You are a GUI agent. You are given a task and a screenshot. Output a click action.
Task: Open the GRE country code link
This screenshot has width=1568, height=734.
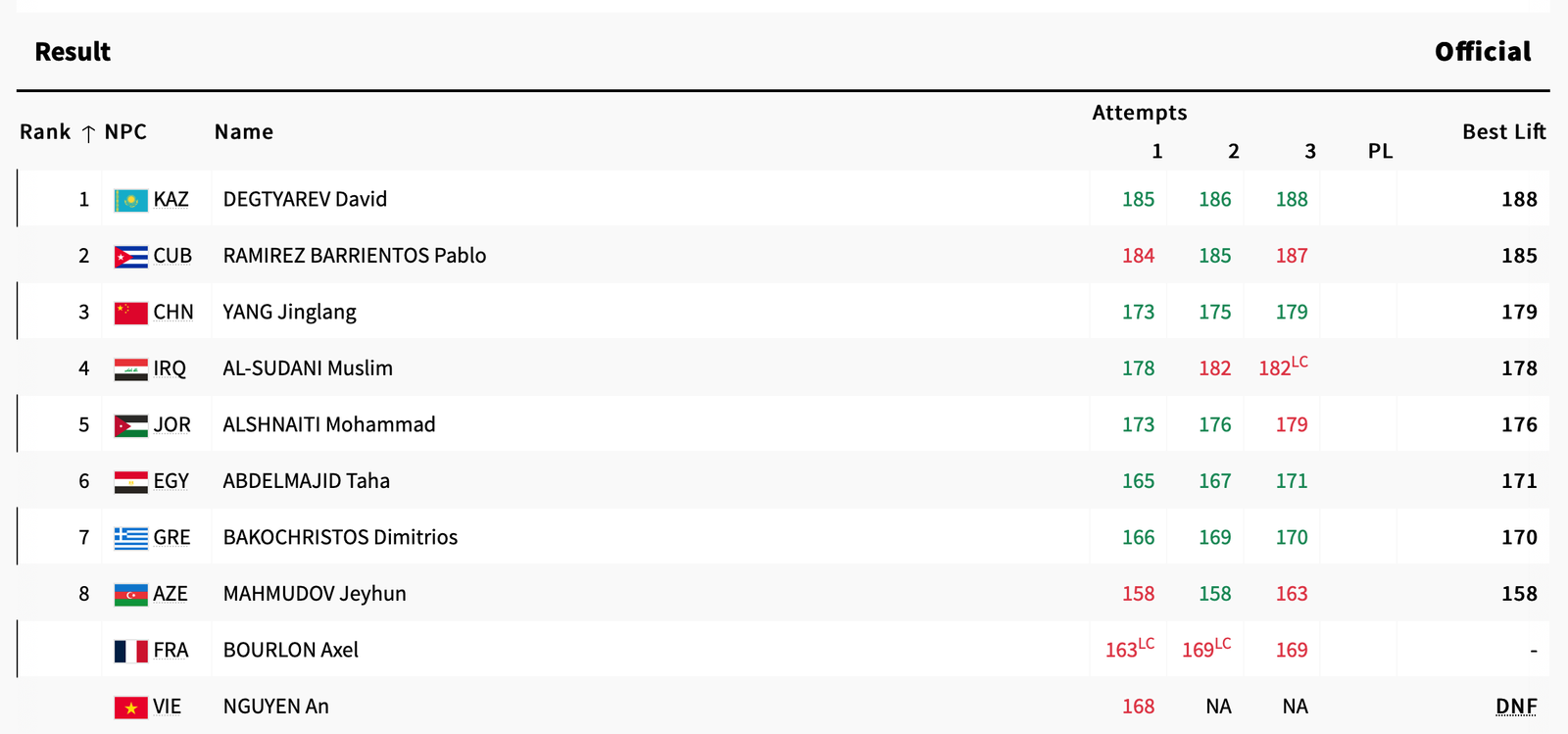pyautogui.click(x=172, y=538)
